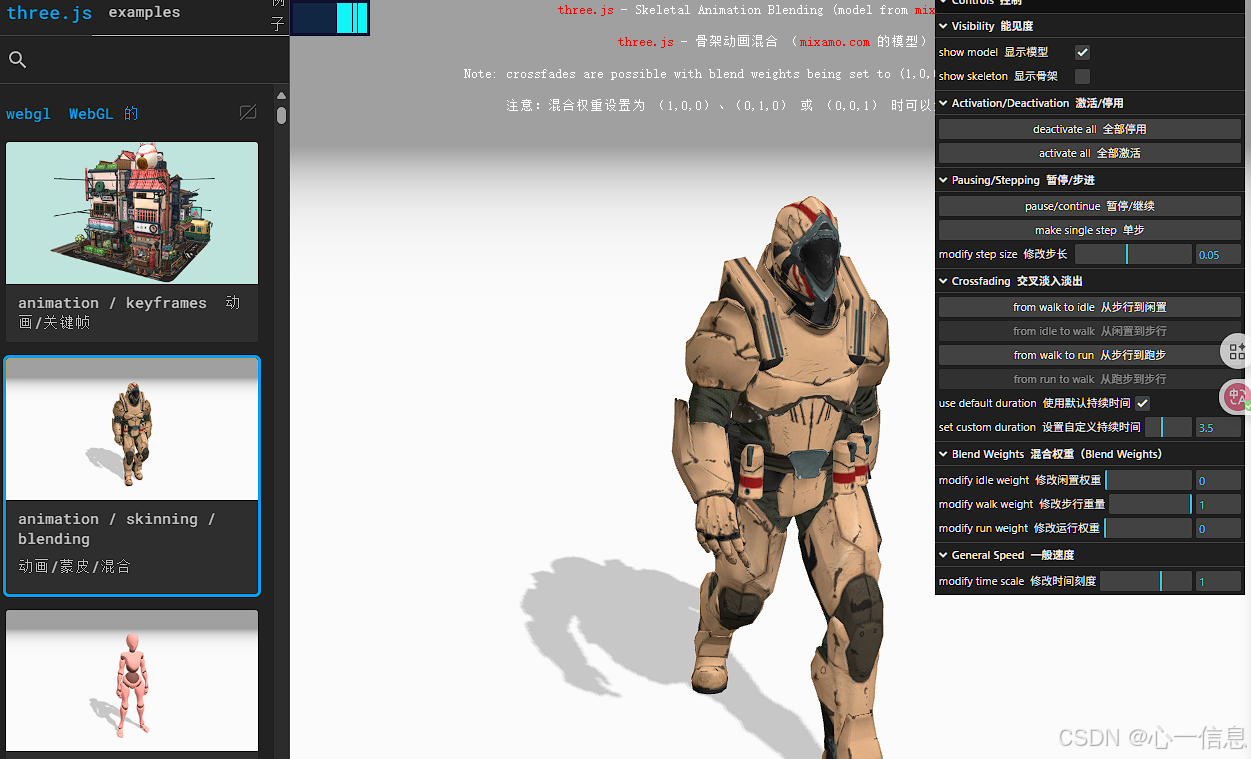Click the modify run weight slider
Viewport: 1251px width, 759px height.
(x=1148, y=528)
